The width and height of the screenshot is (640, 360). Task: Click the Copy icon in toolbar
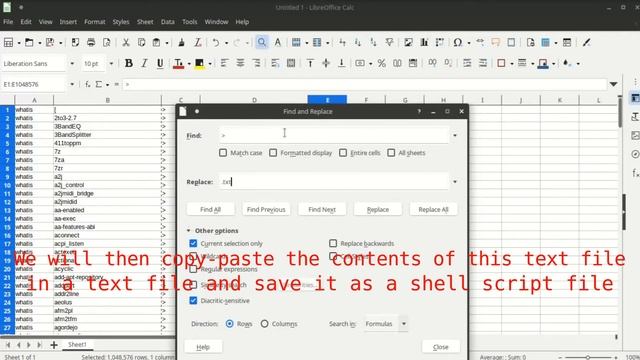click(x=141, y=42)
